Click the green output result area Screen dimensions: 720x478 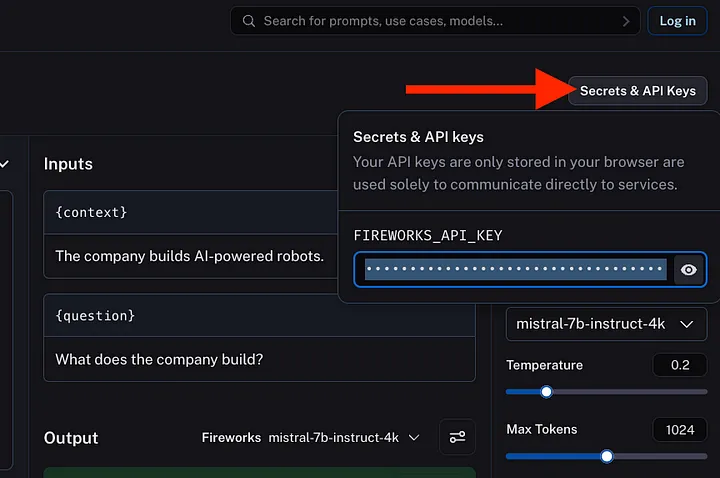[x=258, y=472]
